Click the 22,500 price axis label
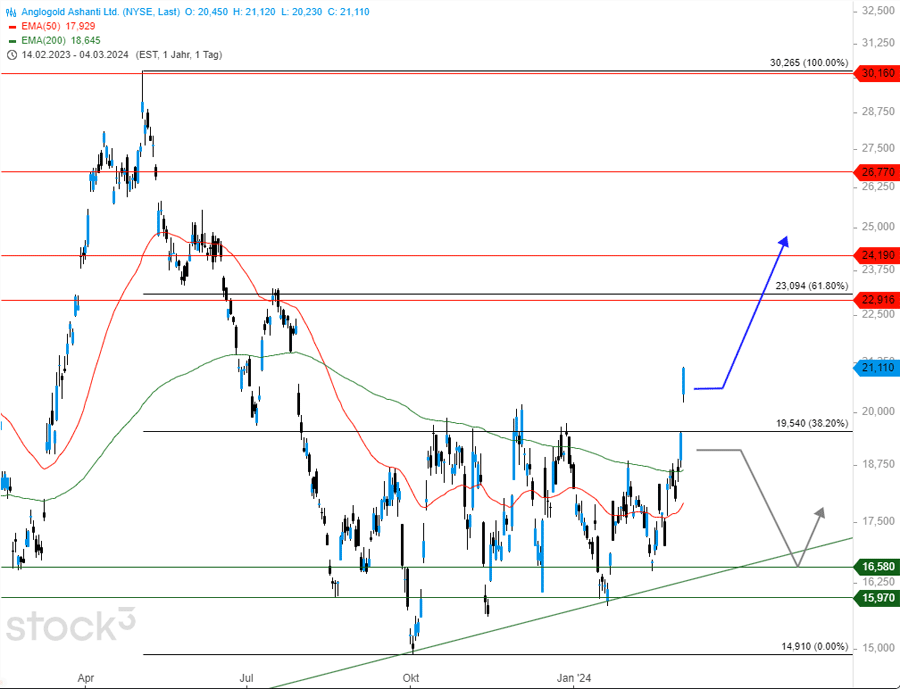Screen dimensions: 900x689 click(x=878, y=314)
